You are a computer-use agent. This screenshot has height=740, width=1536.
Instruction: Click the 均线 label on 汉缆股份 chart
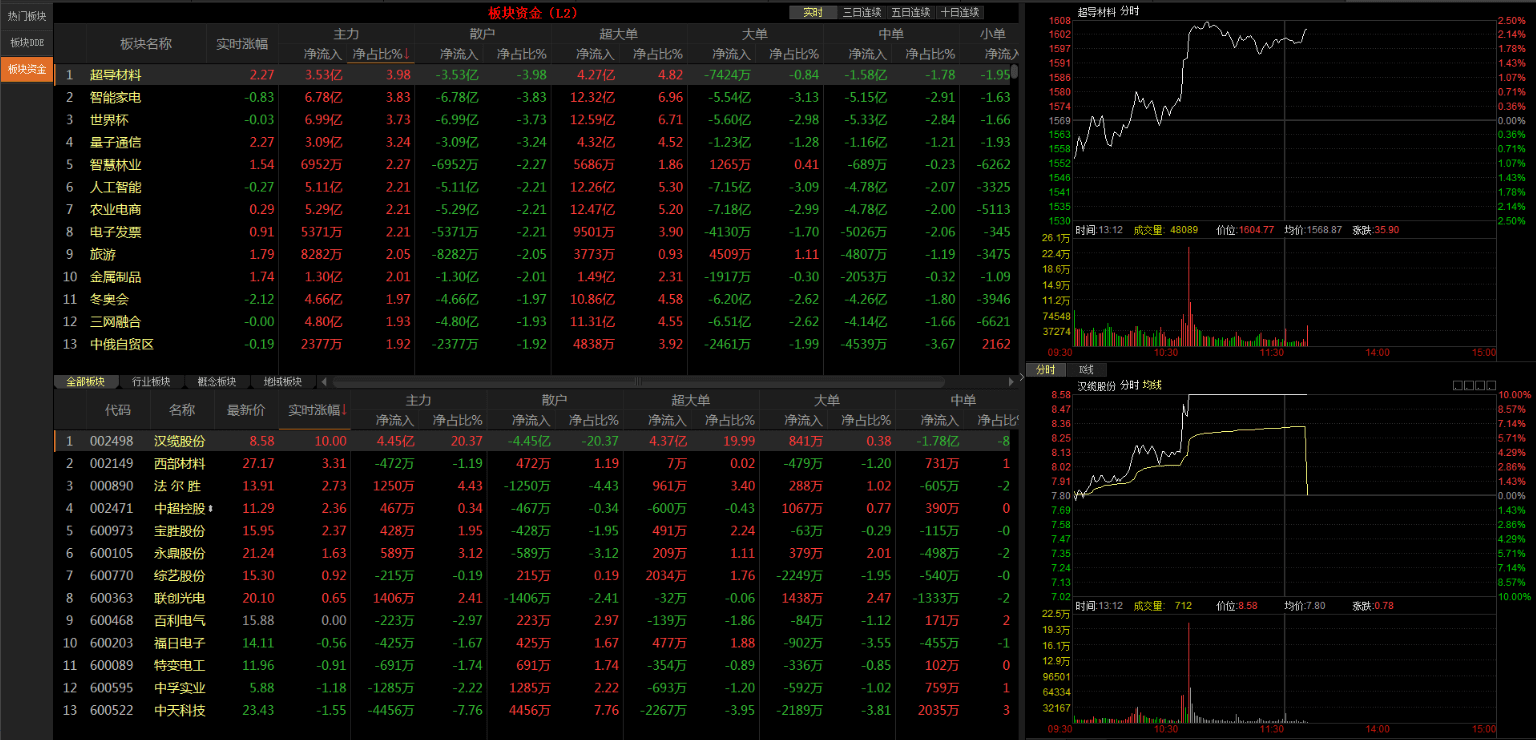tap(1152, 385)
